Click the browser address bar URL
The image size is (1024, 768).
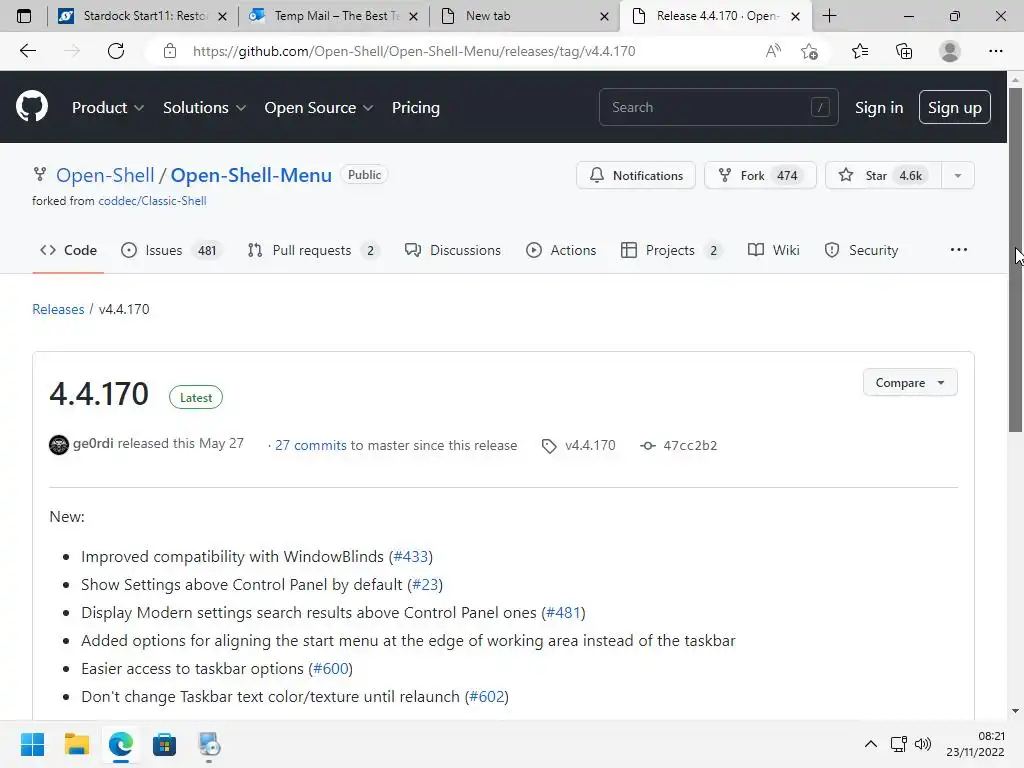tap(414, 51)
